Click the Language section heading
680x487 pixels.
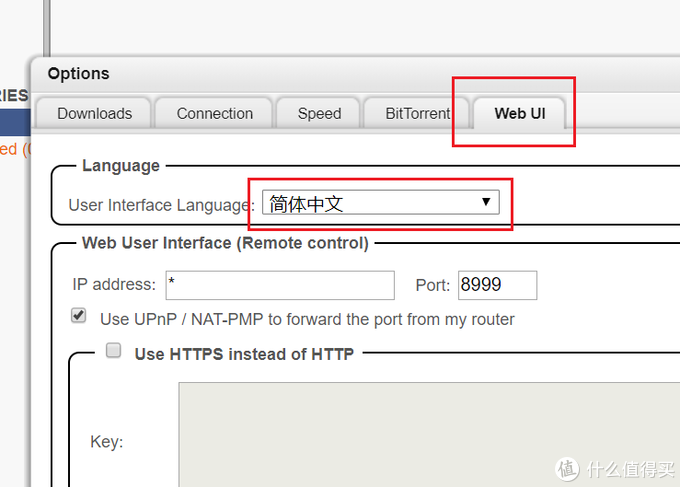121,166
